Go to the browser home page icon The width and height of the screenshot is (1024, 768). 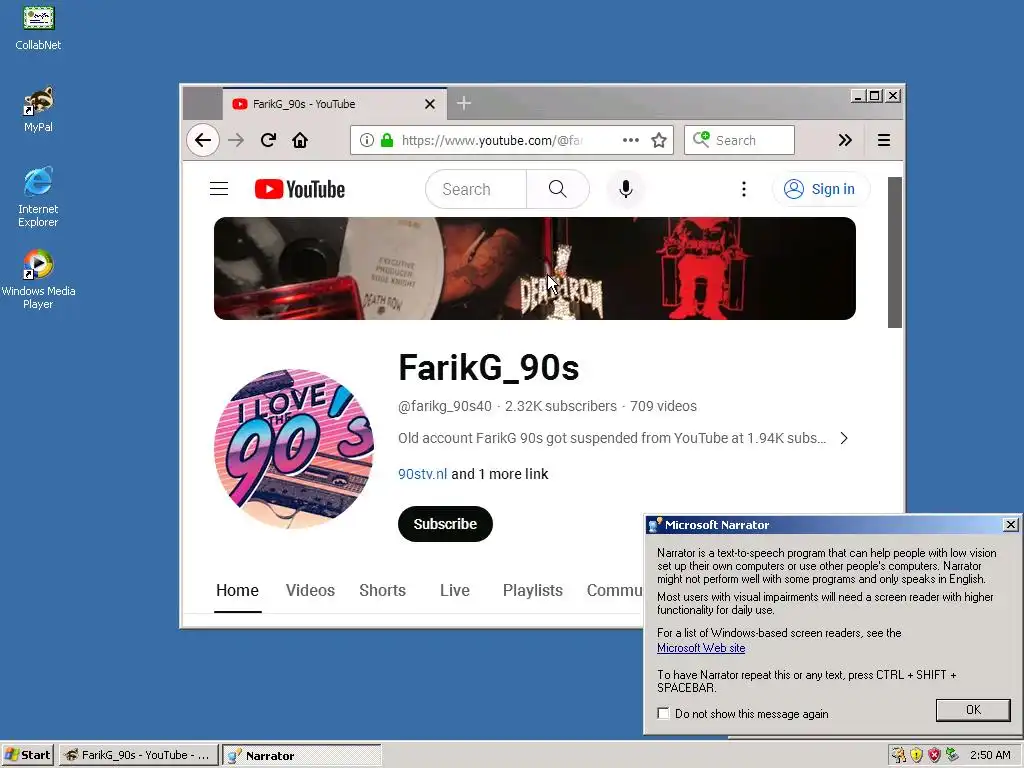[300, 140]
